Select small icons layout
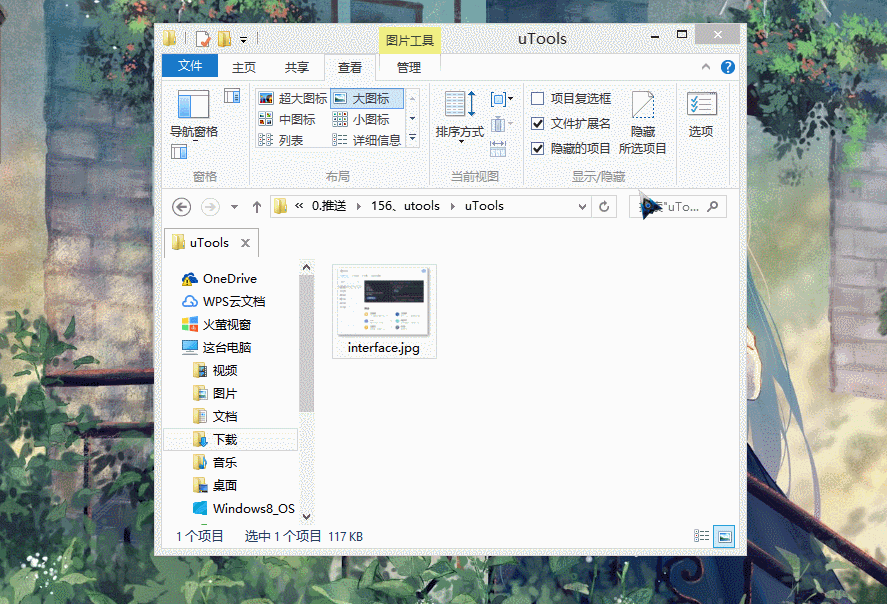 [361, 119]
